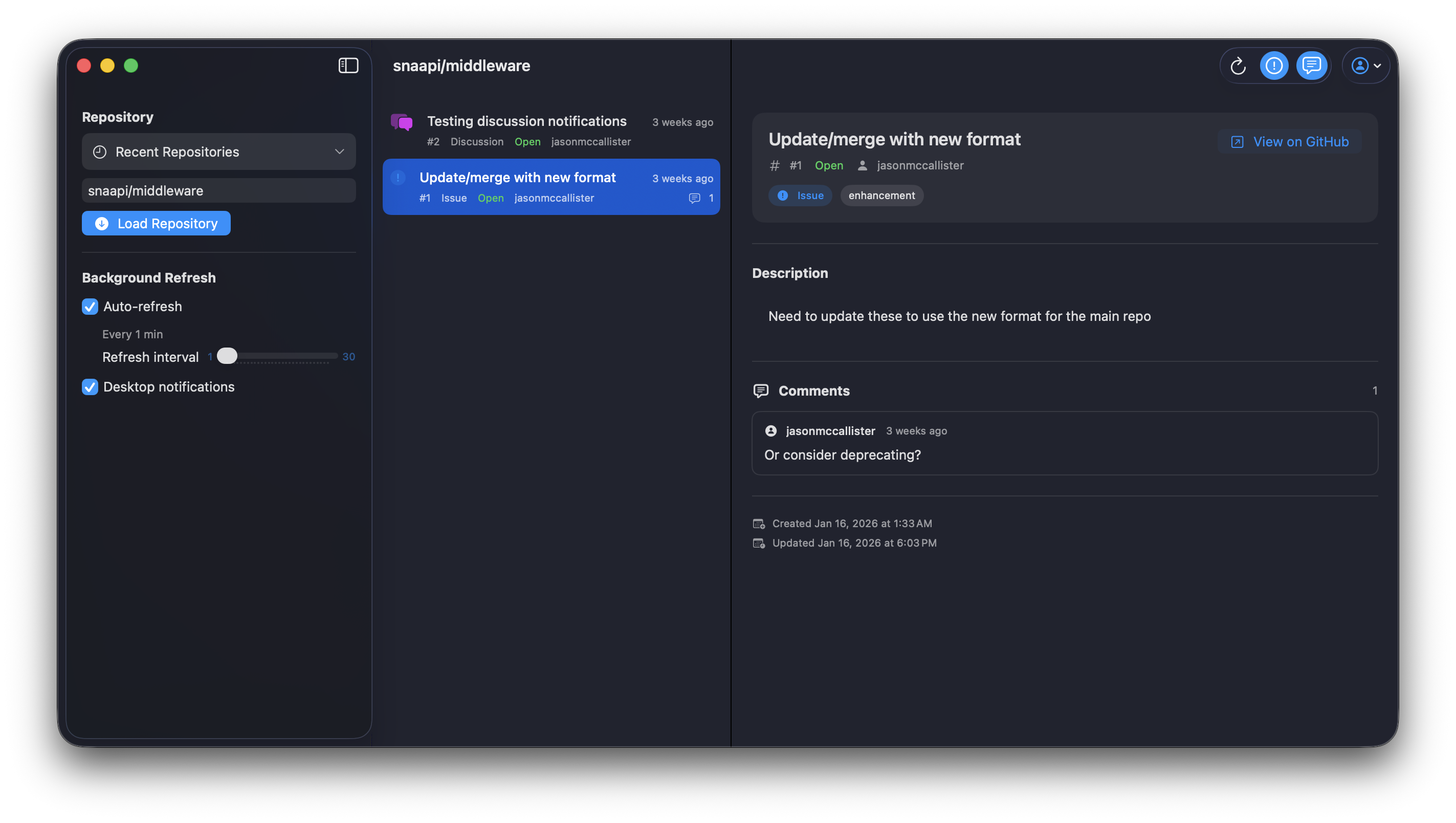Screen dimensions: 1456x823
Task: Open the issues panel icon at top right
Action: coord(1274,65)
